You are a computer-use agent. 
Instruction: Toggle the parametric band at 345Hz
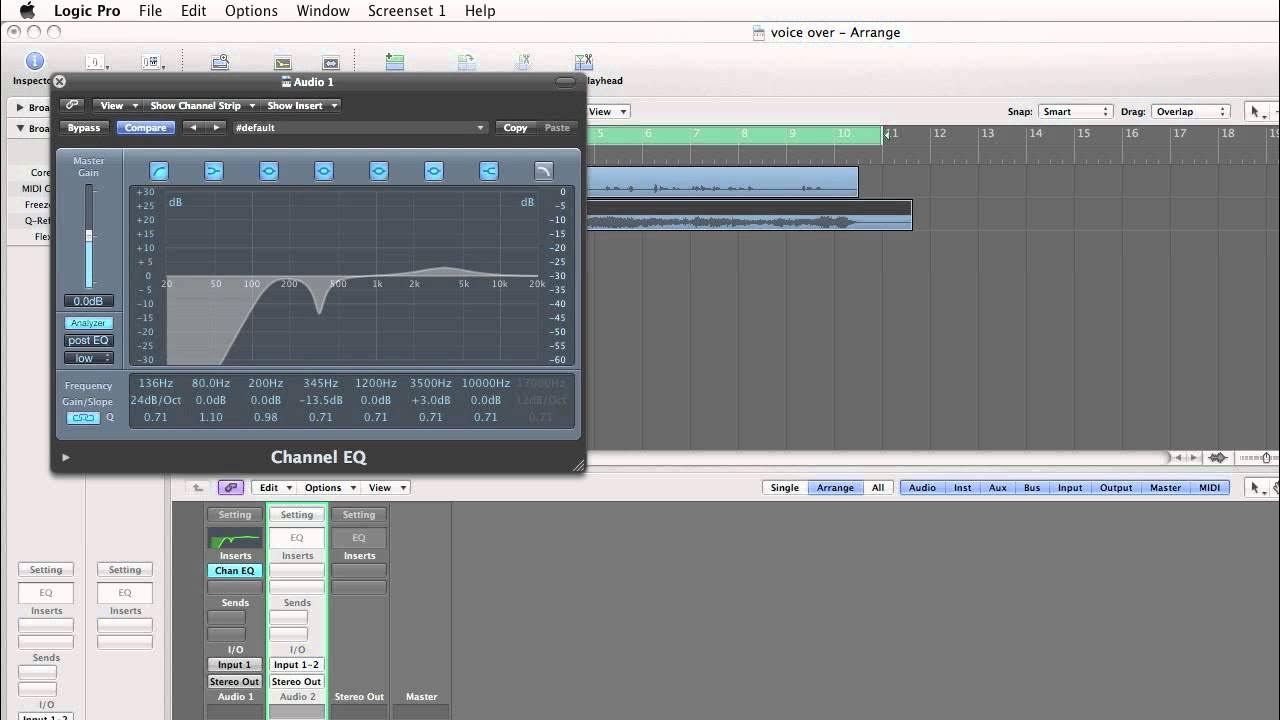[x=324, y=171]
